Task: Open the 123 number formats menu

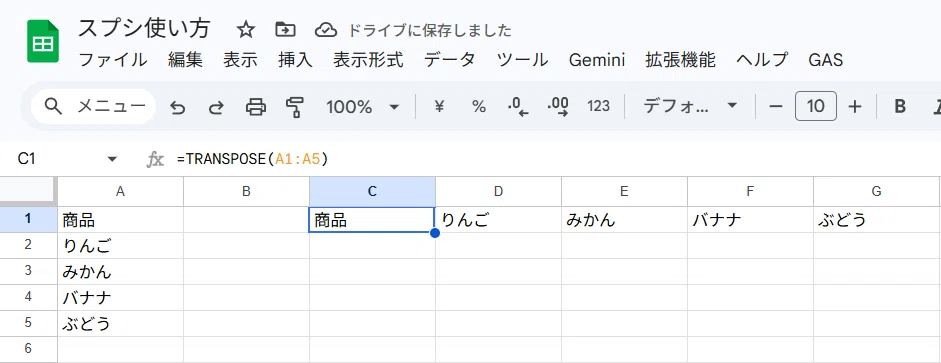Action: [598, 107]
